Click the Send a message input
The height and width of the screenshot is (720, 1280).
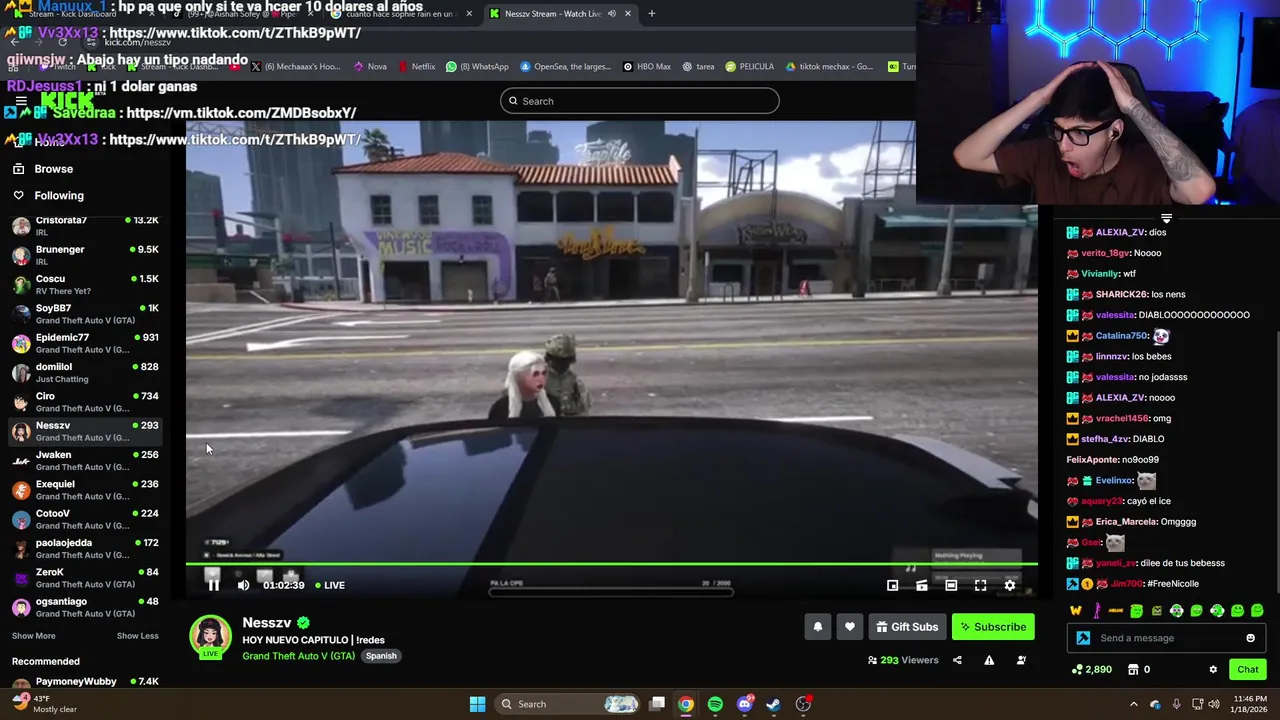tap(1168, 638)
